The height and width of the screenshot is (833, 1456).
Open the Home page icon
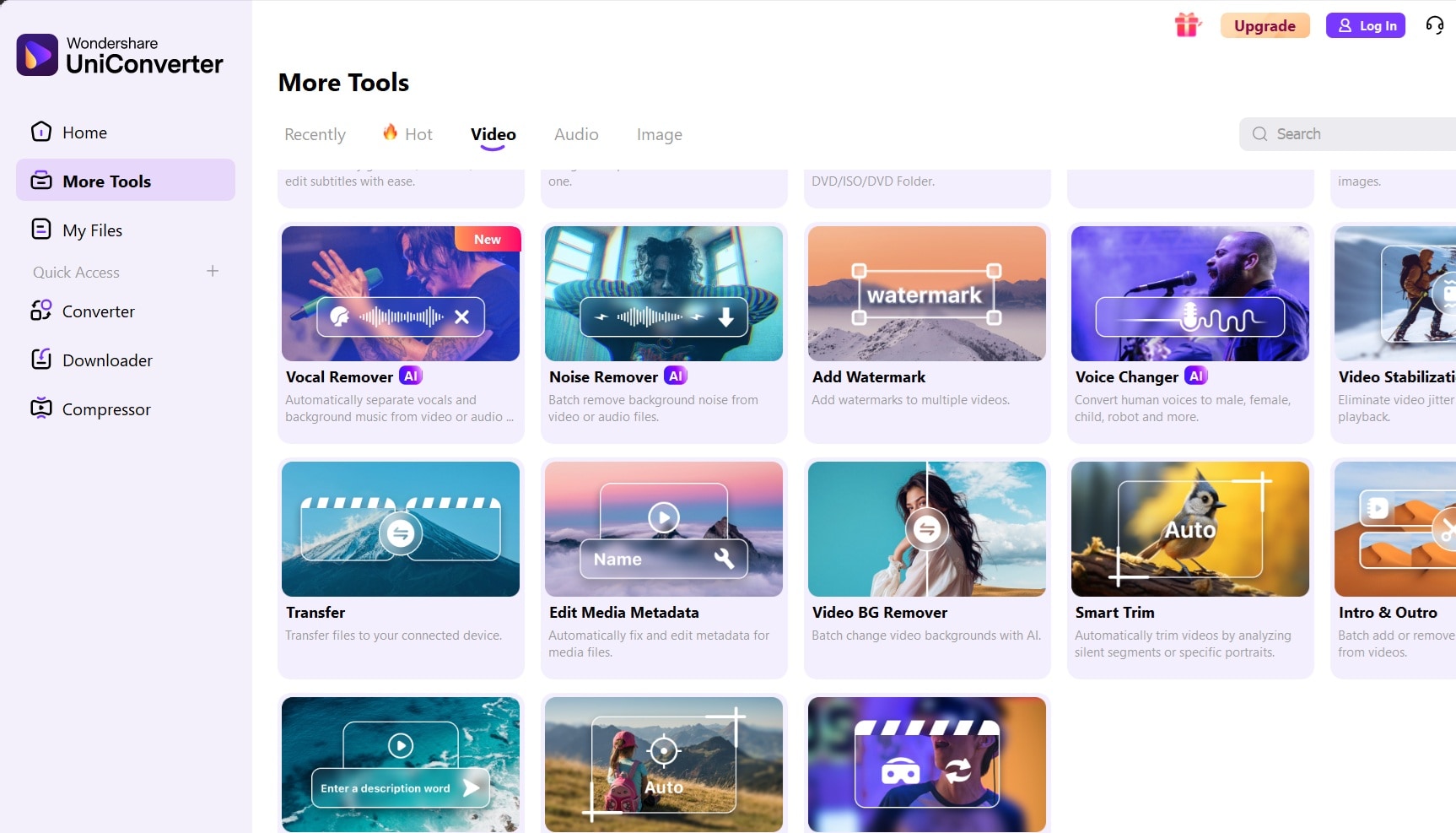pyautogui.click(x=41, y=132)
